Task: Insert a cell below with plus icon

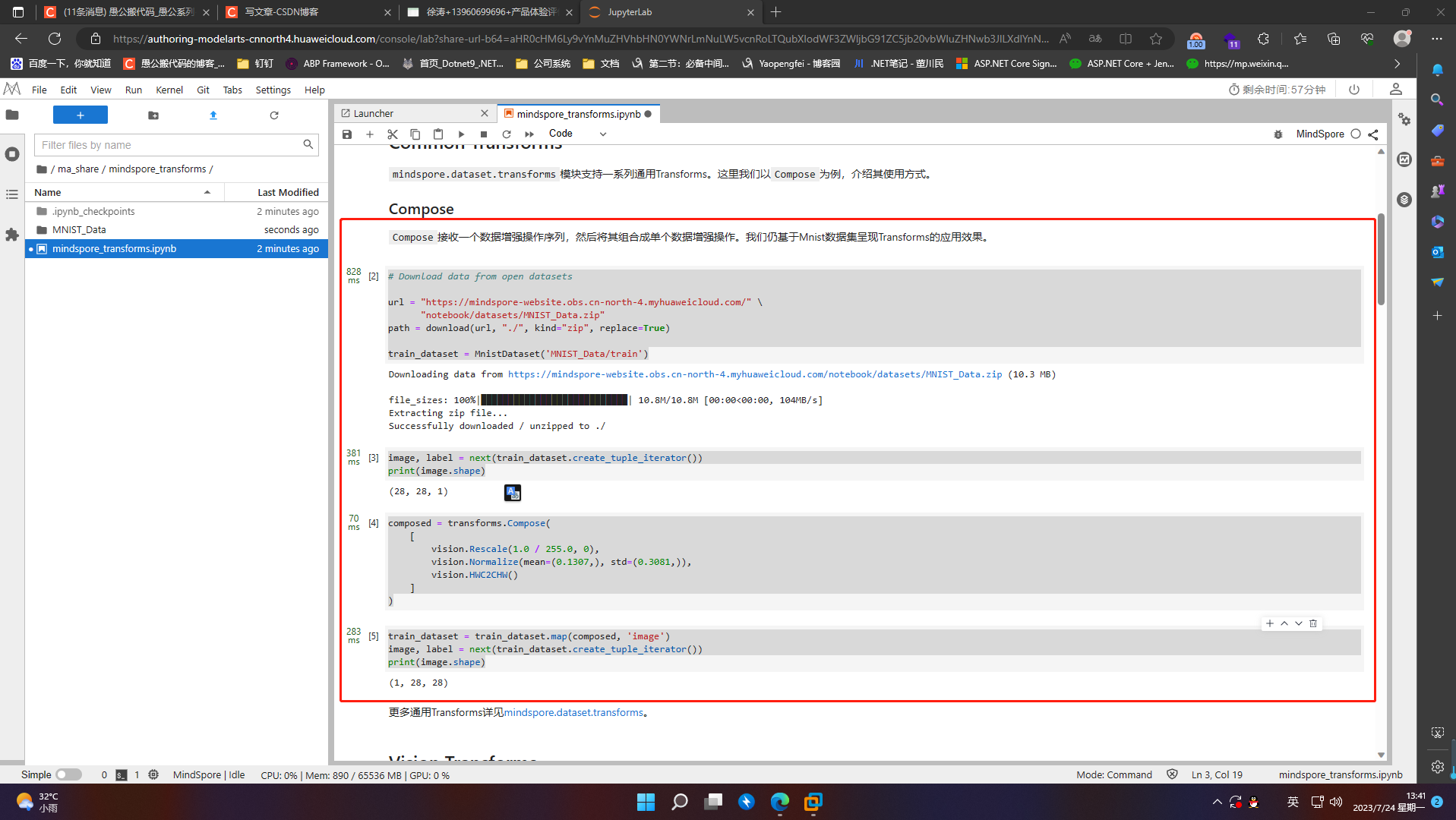Action: tap(370, 134)
